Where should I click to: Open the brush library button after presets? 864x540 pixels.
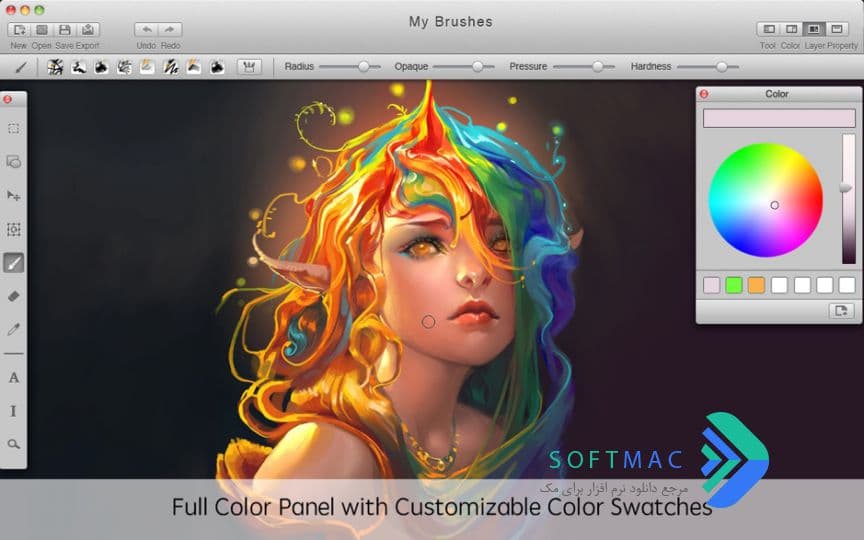pos(249,67)
